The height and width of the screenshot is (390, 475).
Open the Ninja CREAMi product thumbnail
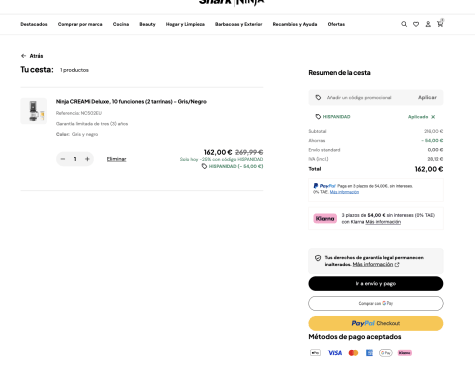coord(34,111)
